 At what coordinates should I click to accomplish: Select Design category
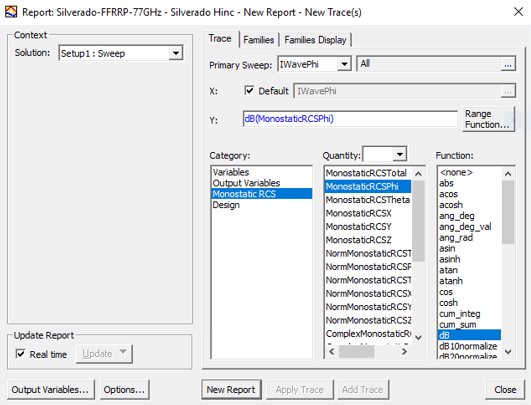261,205
